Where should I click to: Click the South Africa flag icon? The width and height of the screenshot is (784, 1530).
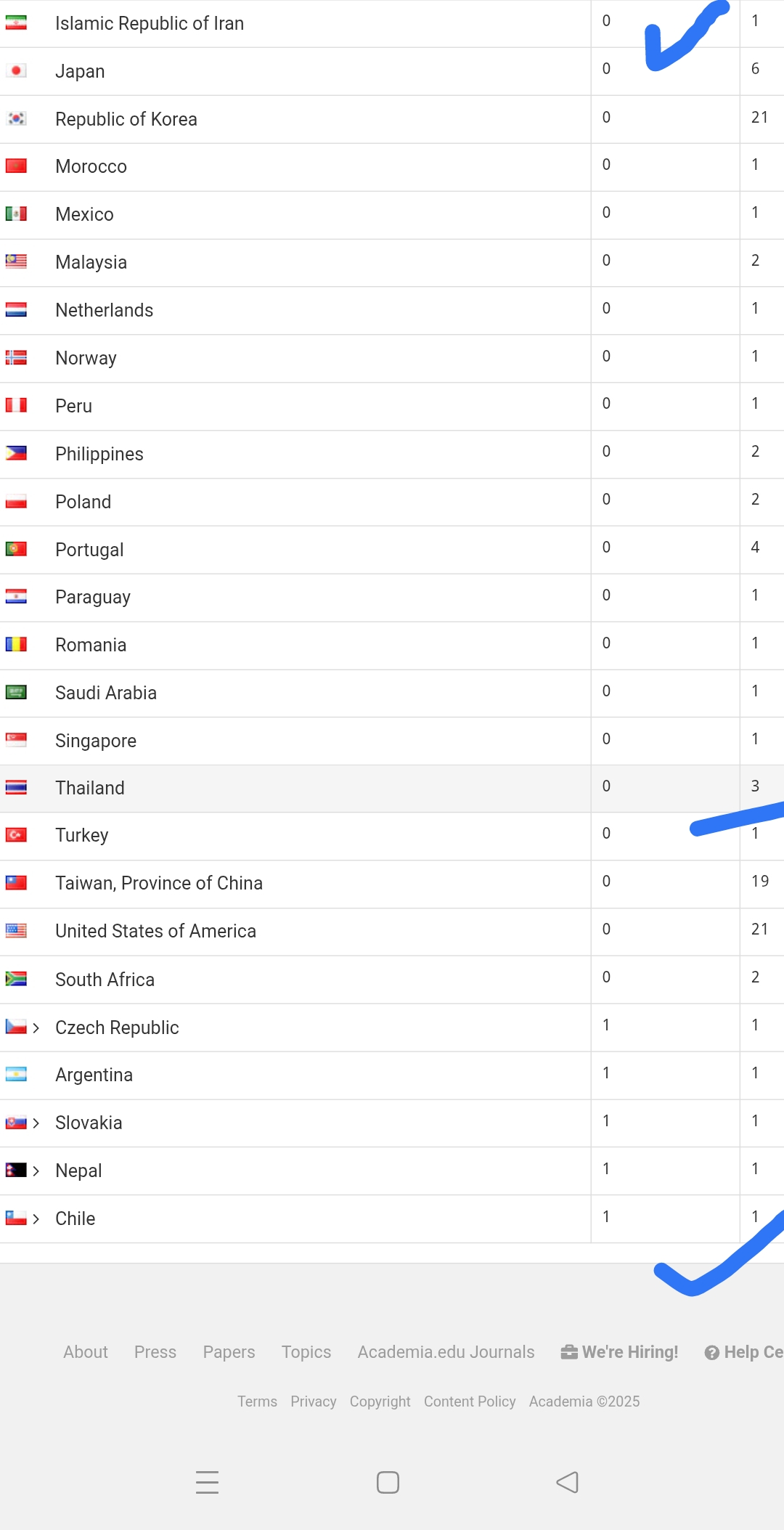pos(16,979)
